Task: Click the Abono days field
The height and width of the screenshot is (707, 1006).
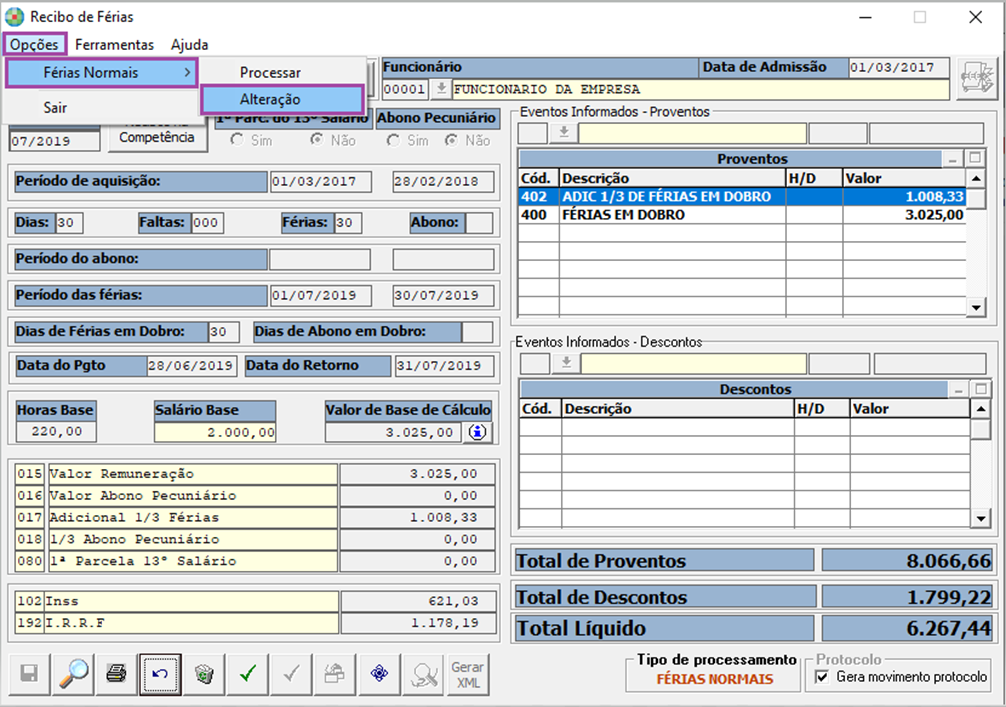Action: [479, 223]
